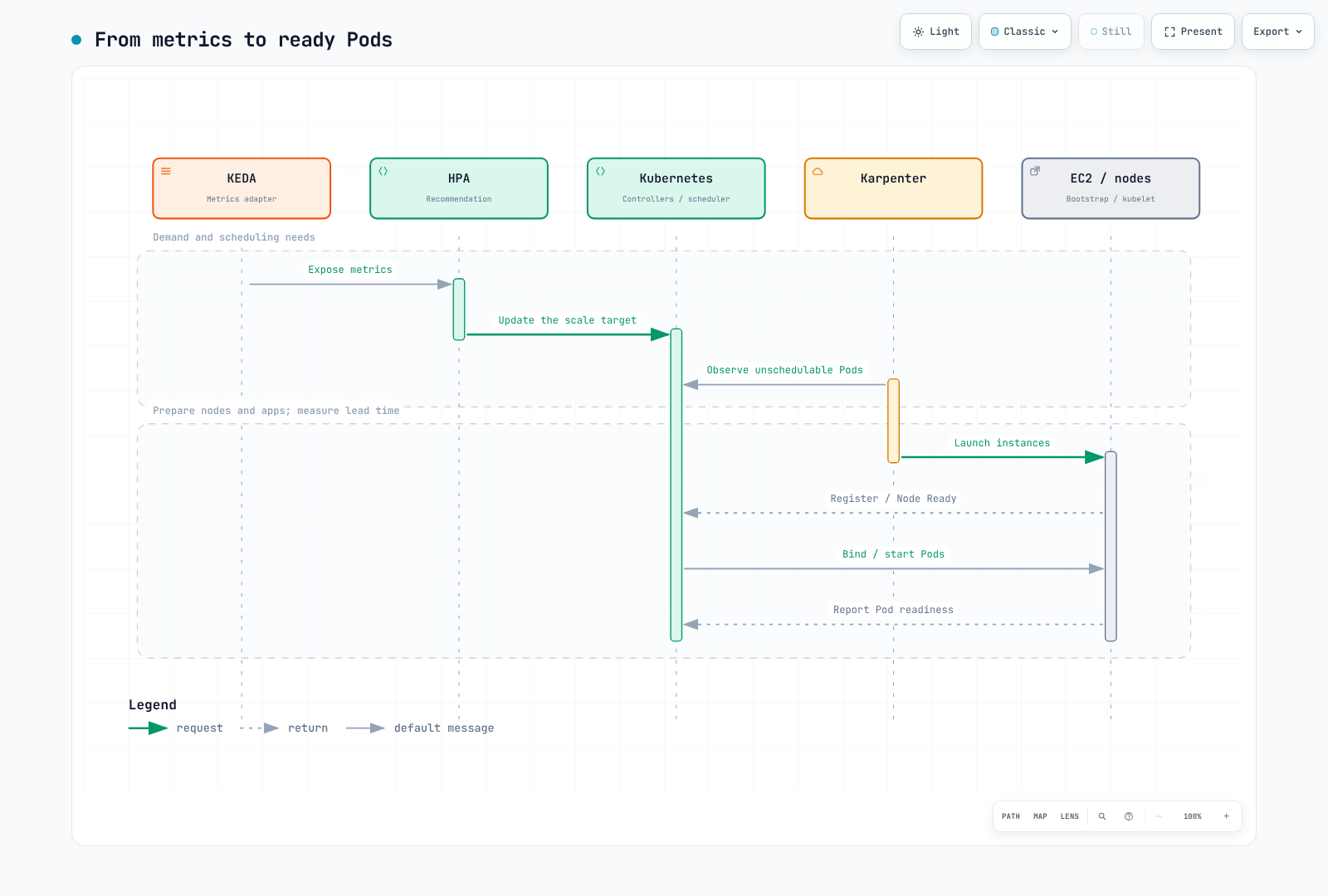Image resolution: width=1328 pixels, height=896 pixels.
Task: Select the HPA participant box
Action: (x=459, y=188)
